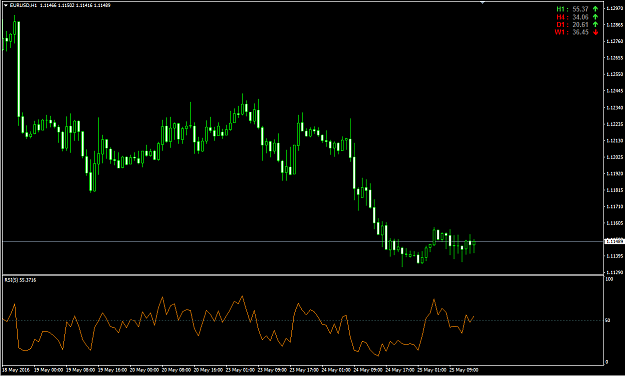
Task: Click the horizontal bid price line
Action: (303, 241)
